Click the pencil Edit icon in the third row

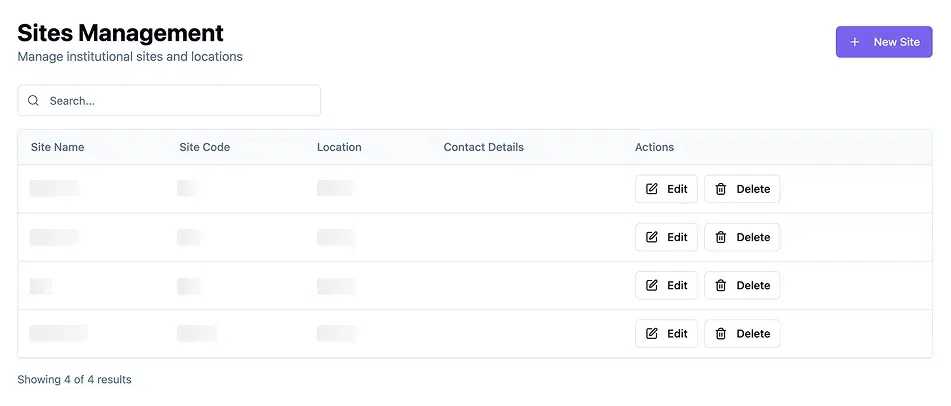[651, 285]
